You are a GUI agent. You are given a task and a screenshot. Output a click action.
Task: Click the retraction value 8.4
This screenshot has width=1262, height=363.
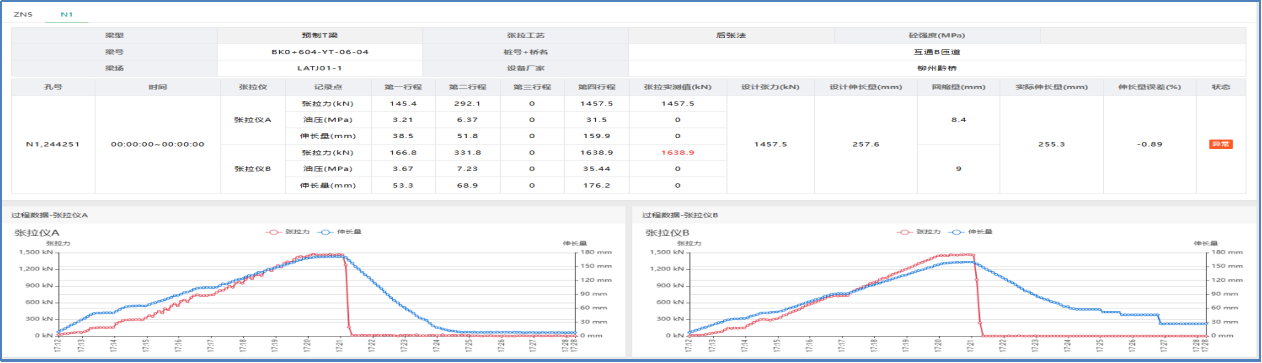pos(958,119)
